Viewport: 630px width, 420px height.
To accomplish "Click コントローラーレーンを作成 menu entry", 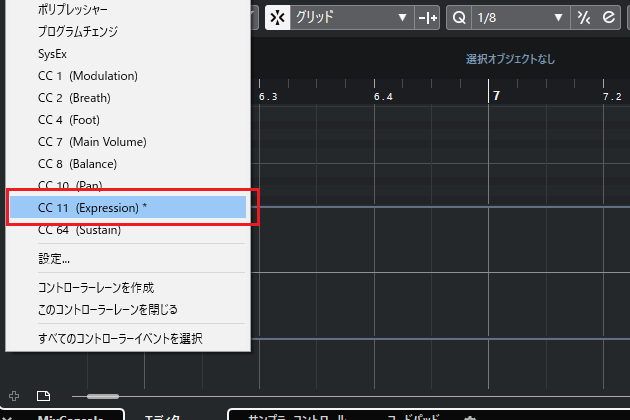I will [96, 287].
